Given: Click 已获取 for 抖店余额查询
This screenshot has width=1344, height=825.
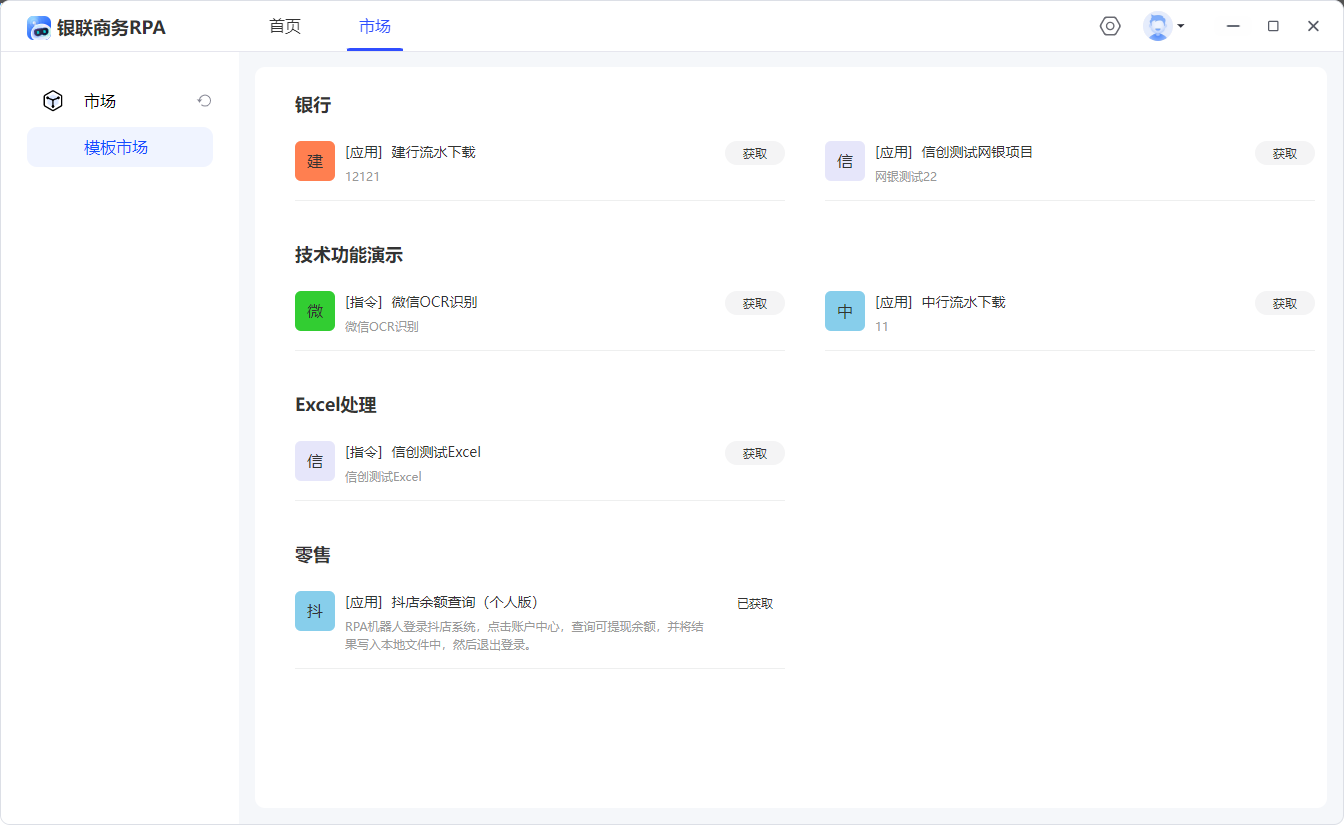Looking at the screenshot, I should (755, 603).
